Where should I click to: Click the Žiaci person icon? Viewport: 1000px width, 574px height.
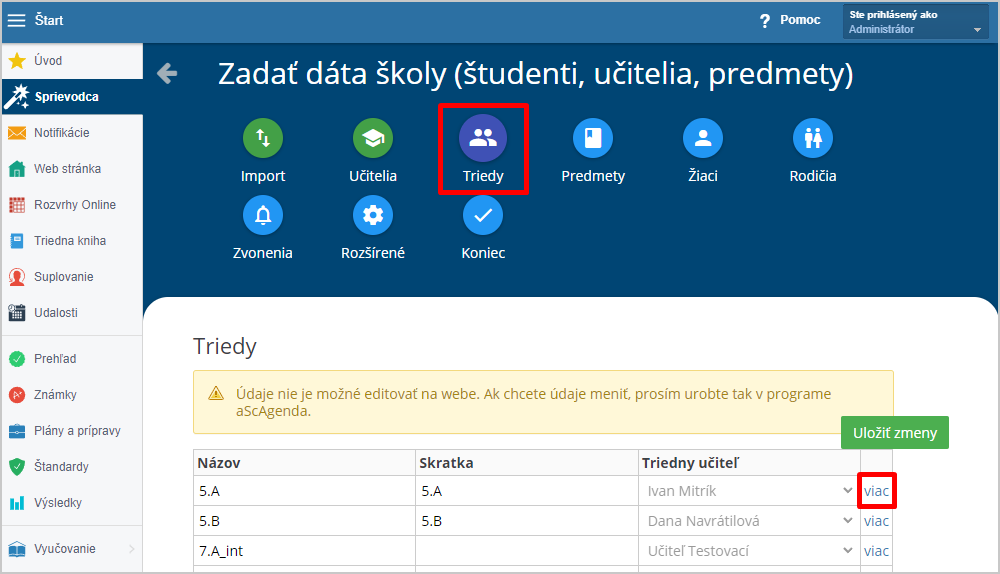(703, 139)
